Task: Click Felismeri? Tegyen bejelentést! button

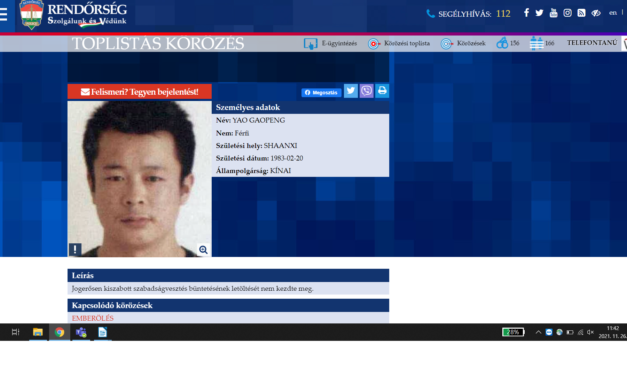Action: point(140,92)
